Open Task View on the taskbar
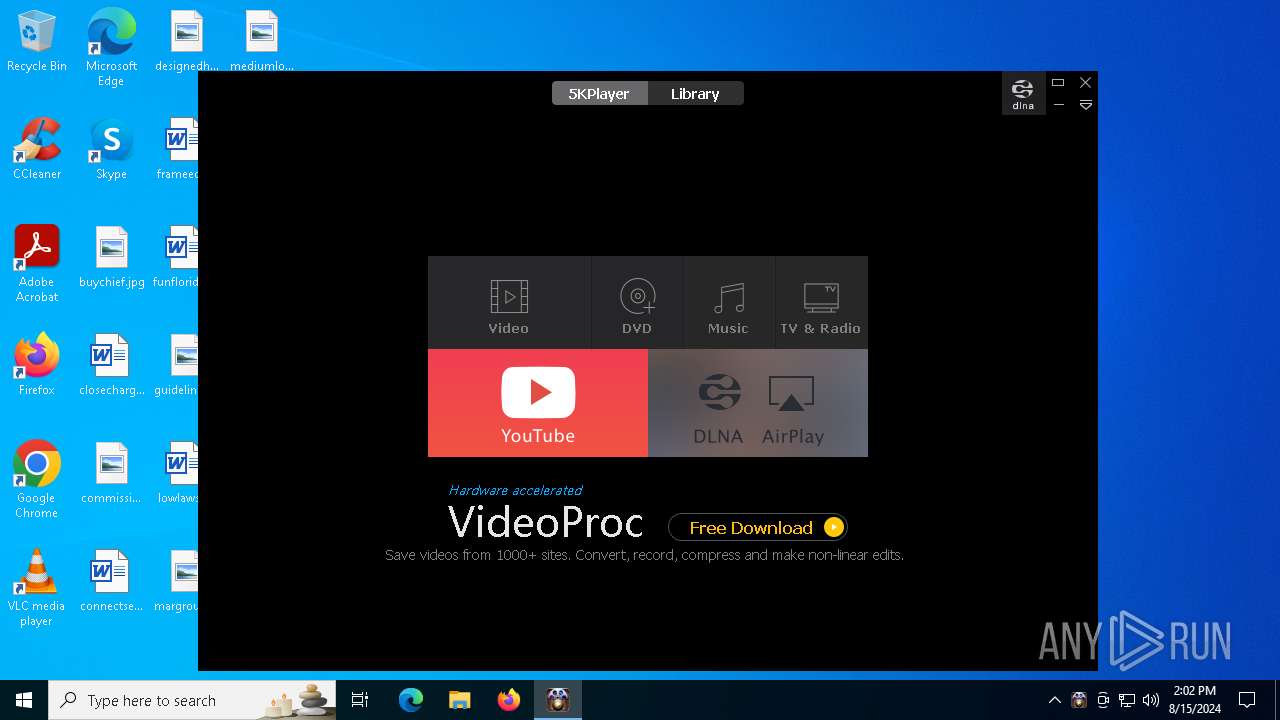 [x=360, y=700]
